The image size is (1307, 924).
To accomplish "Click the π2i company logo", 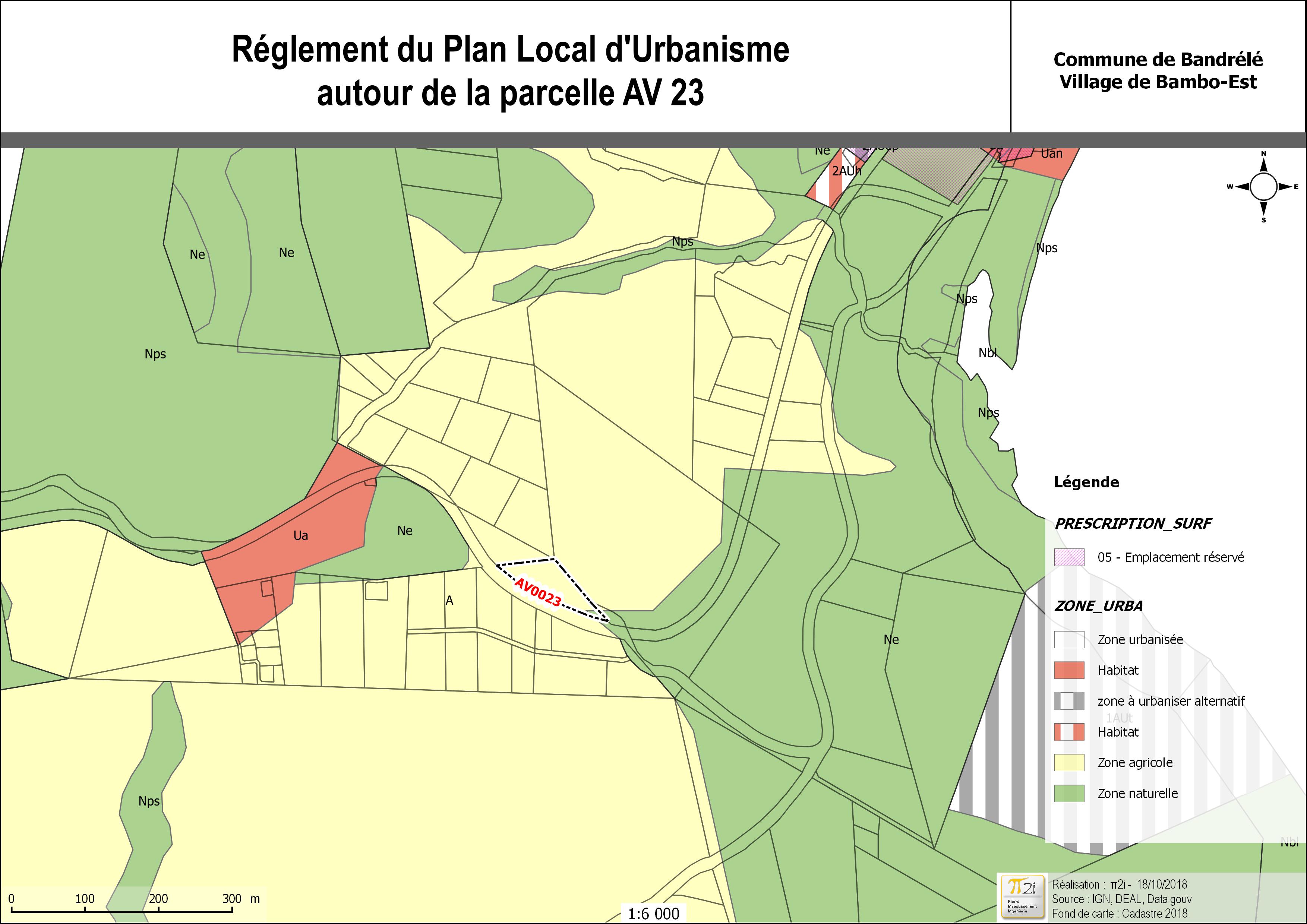I will [1022, 897].
